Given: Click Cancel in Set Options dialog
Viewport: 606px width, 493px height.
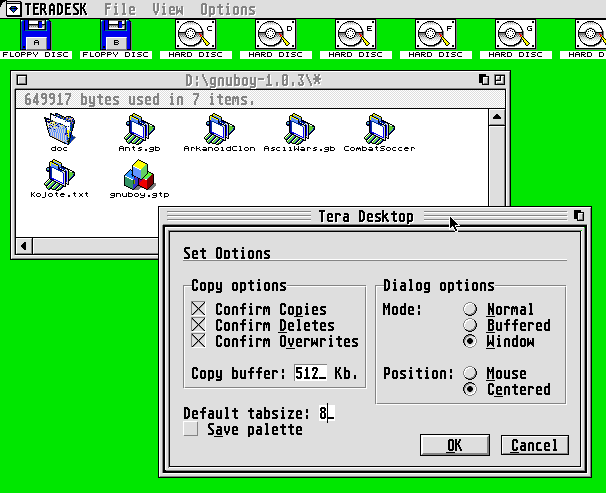Looking at the screenshot, I should point(534,445).
